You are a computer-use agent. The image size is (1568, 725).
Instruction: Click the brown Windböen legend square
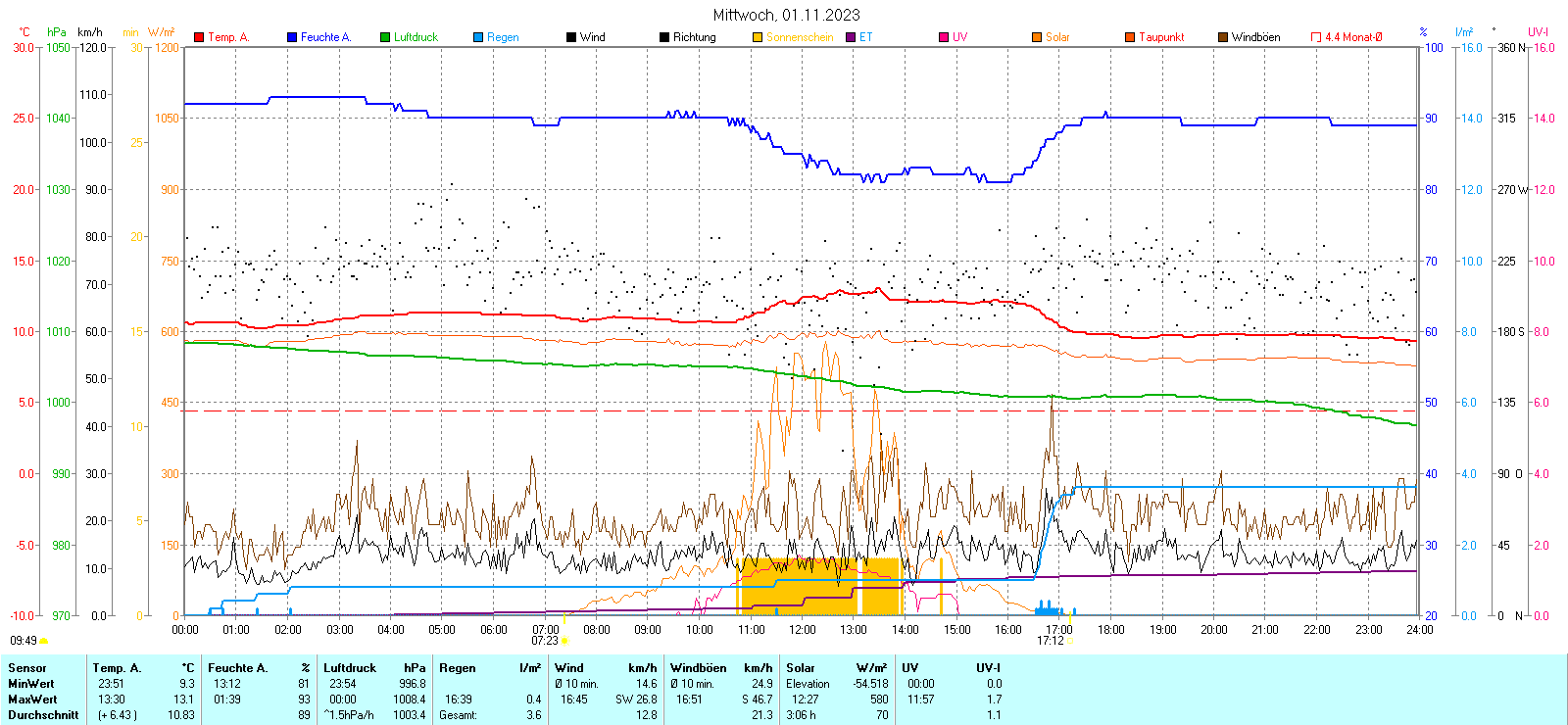(1223, 37)
